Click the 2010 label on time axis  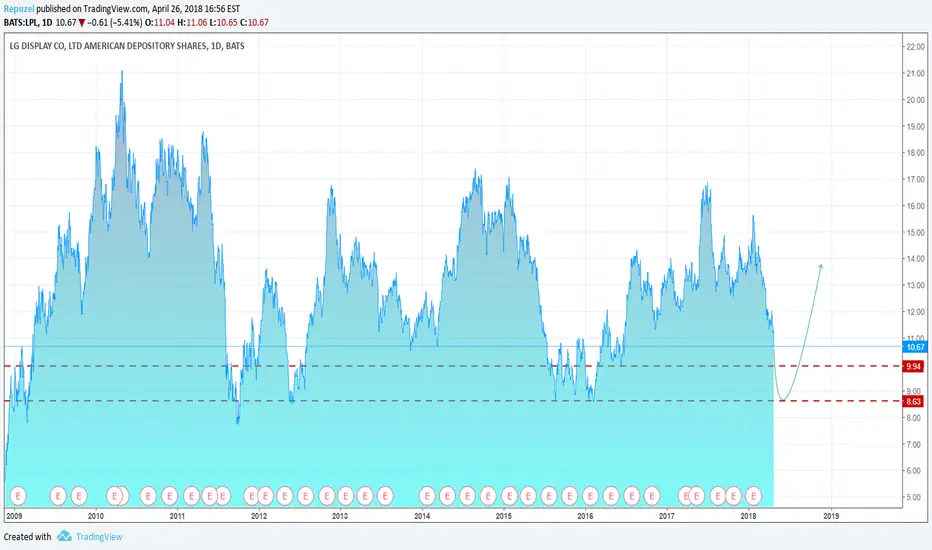[x=96, y=516]
